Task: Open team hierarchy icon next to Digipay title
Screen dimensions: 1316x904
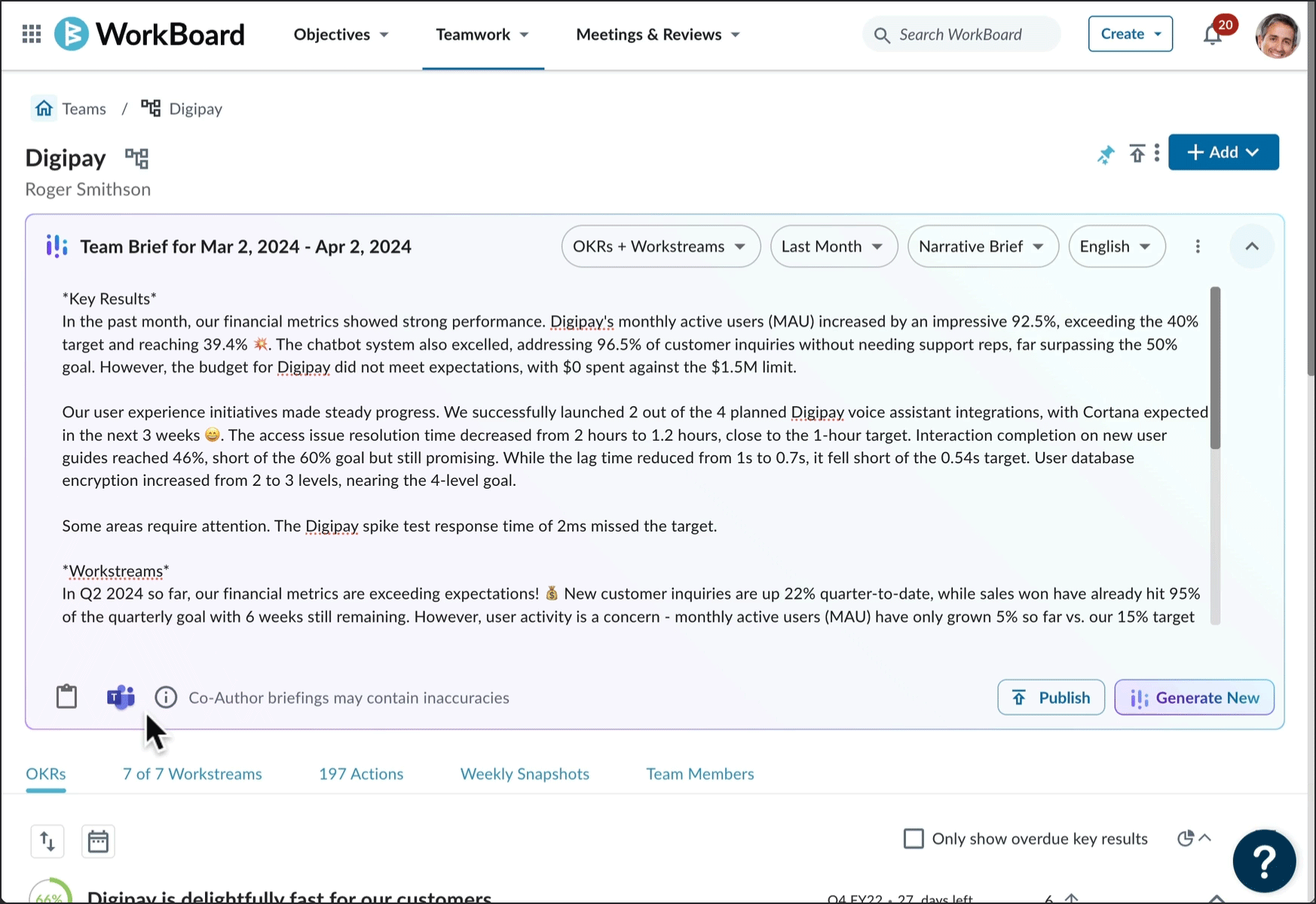Action: coord(136,158)
